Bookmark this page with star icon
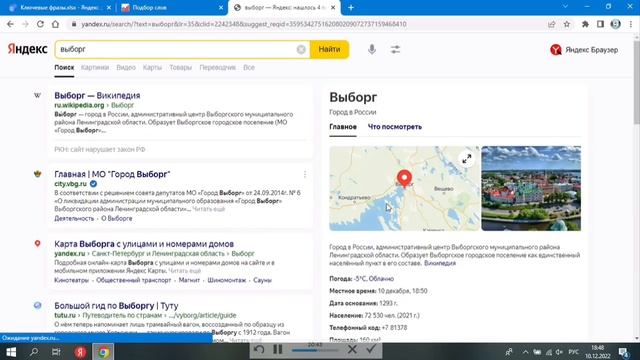 click(x=567, y=24)
